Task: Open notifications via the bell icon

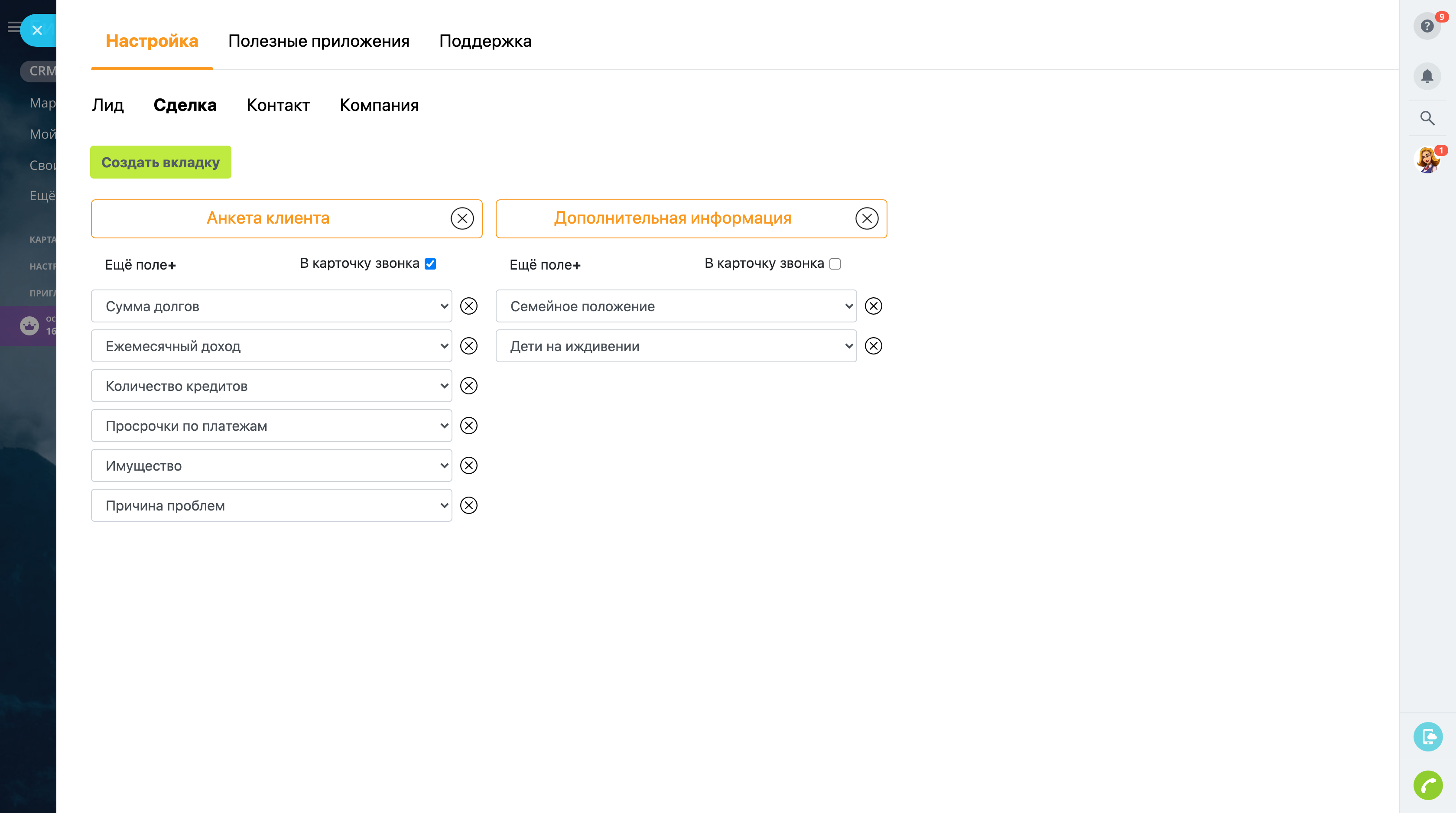Action: coord(1427,76)
